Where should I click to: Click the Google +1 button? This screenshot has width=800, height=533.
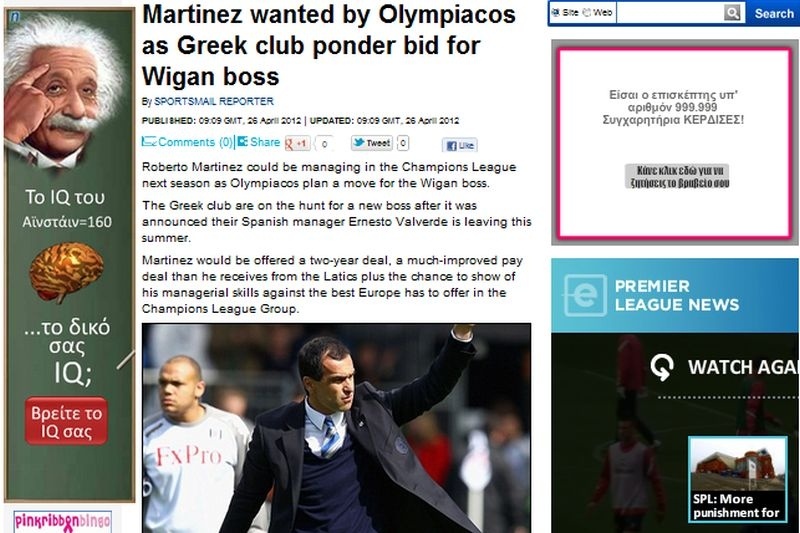(297, 144)
